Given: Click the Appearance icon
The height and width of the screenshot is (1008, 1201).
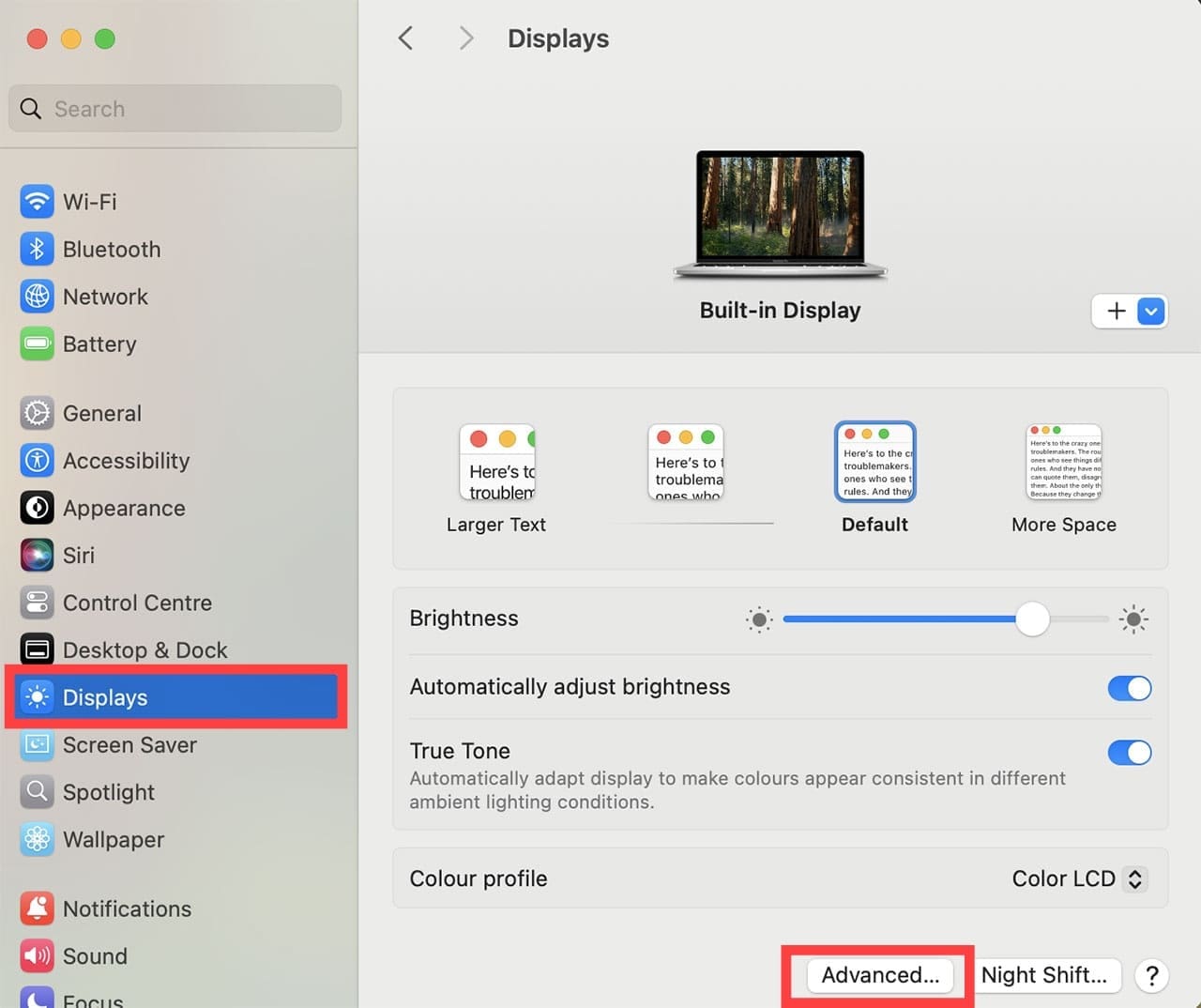Looking at the screenshot, I should point(37,508).
